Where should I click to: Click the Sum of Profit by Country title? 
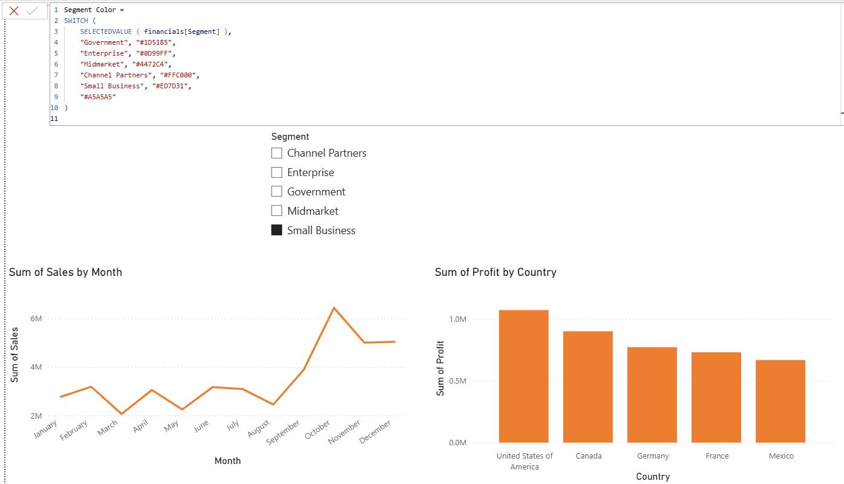[x=496, y=272]
